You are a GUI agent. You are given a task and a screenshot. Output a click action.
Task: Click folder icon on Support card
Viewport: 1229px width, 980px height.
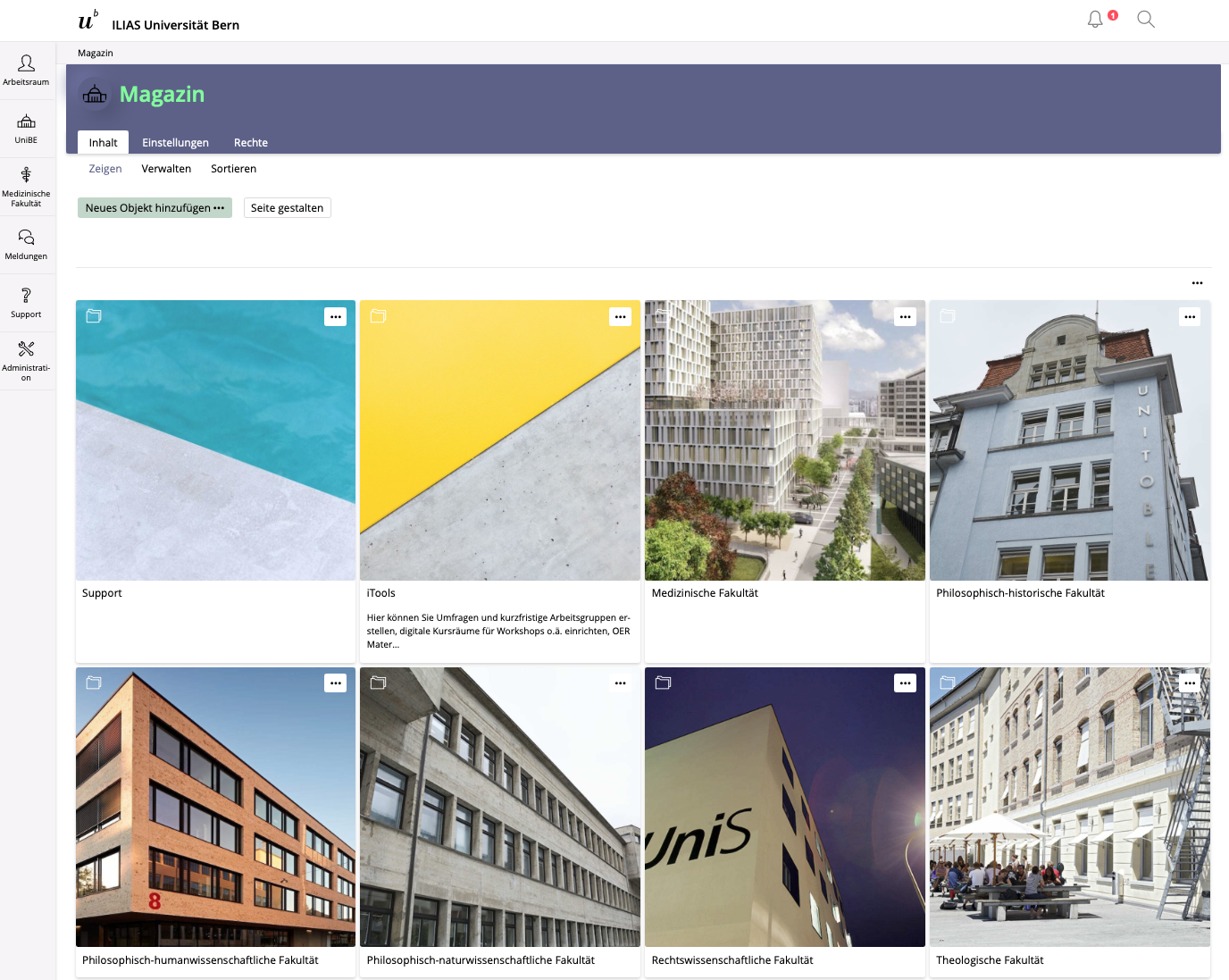pos(94,315)
